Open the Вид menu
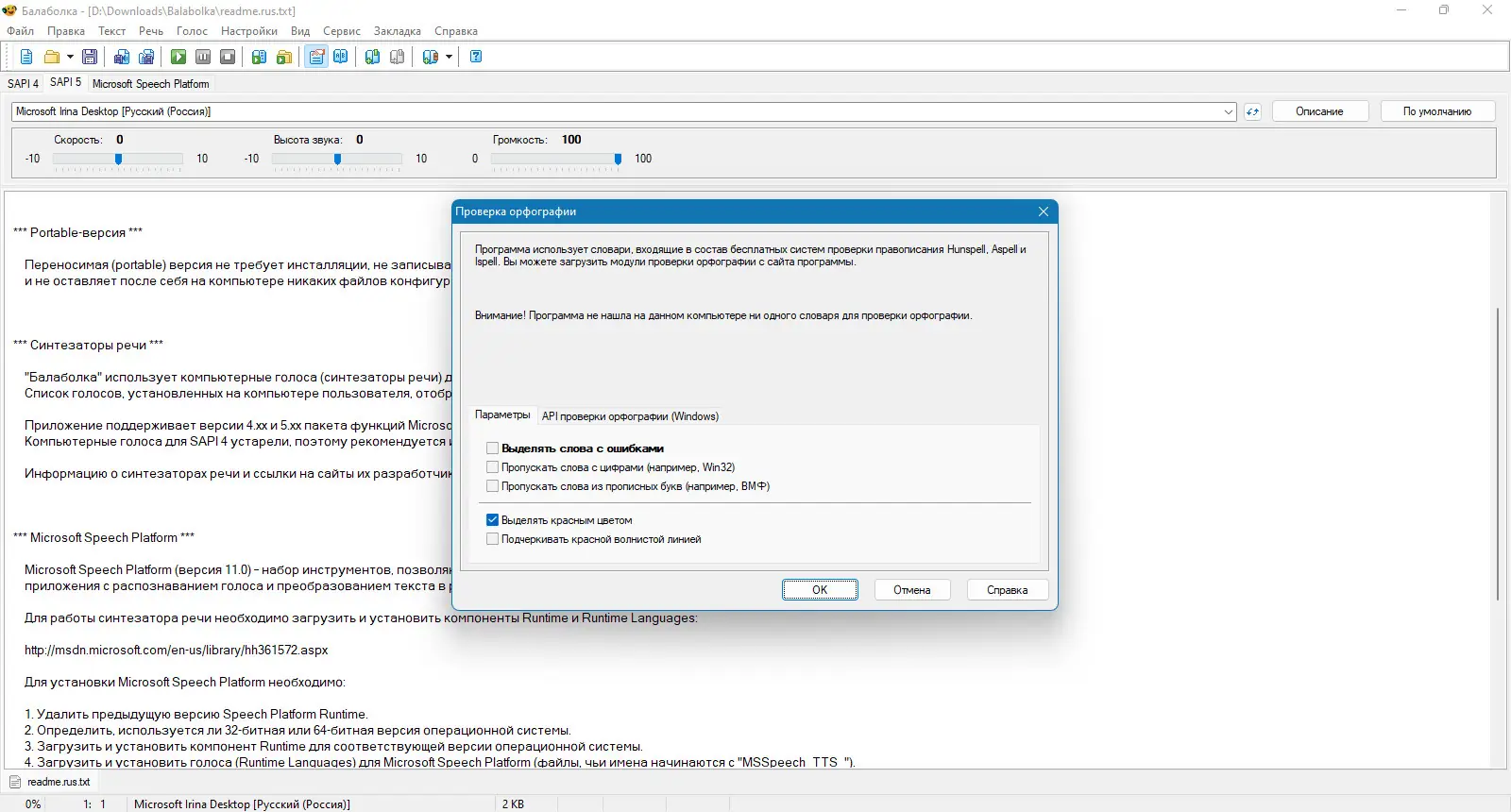Viewport: 1511px width, 812px height. click(300, 31)
